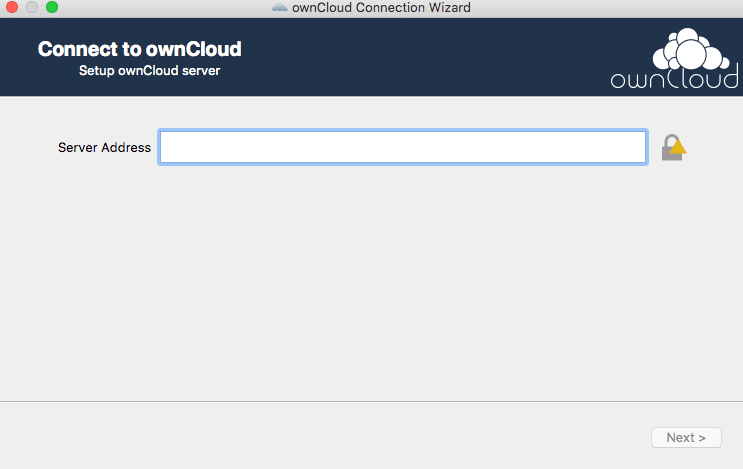This screenshot has height=469, width=743.
Task: Close the ownCloud Connection Wizard window
Action: pos(12,7)
